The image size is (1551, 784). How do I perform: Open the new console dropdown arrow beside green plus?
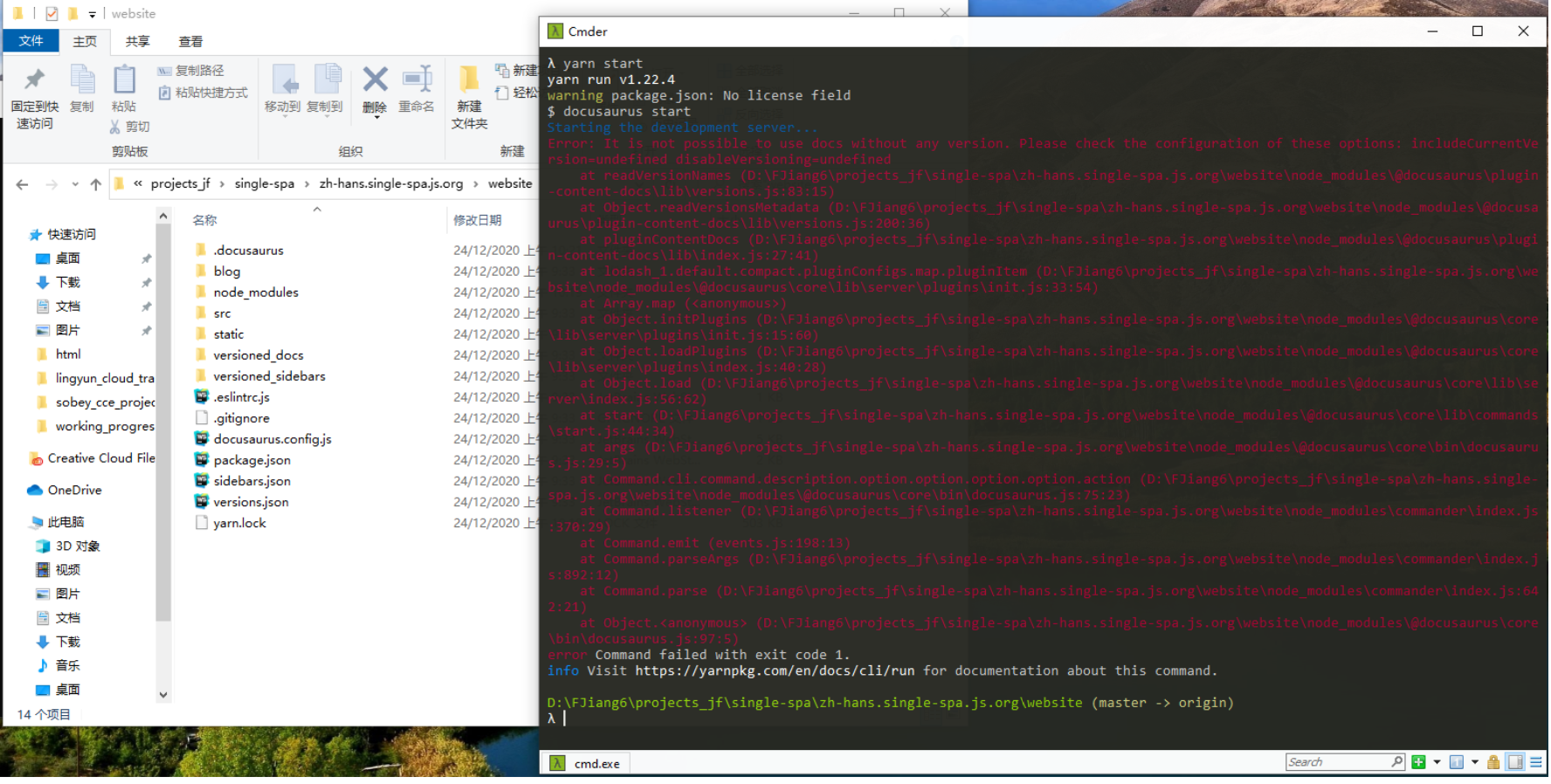[1437, 762]
